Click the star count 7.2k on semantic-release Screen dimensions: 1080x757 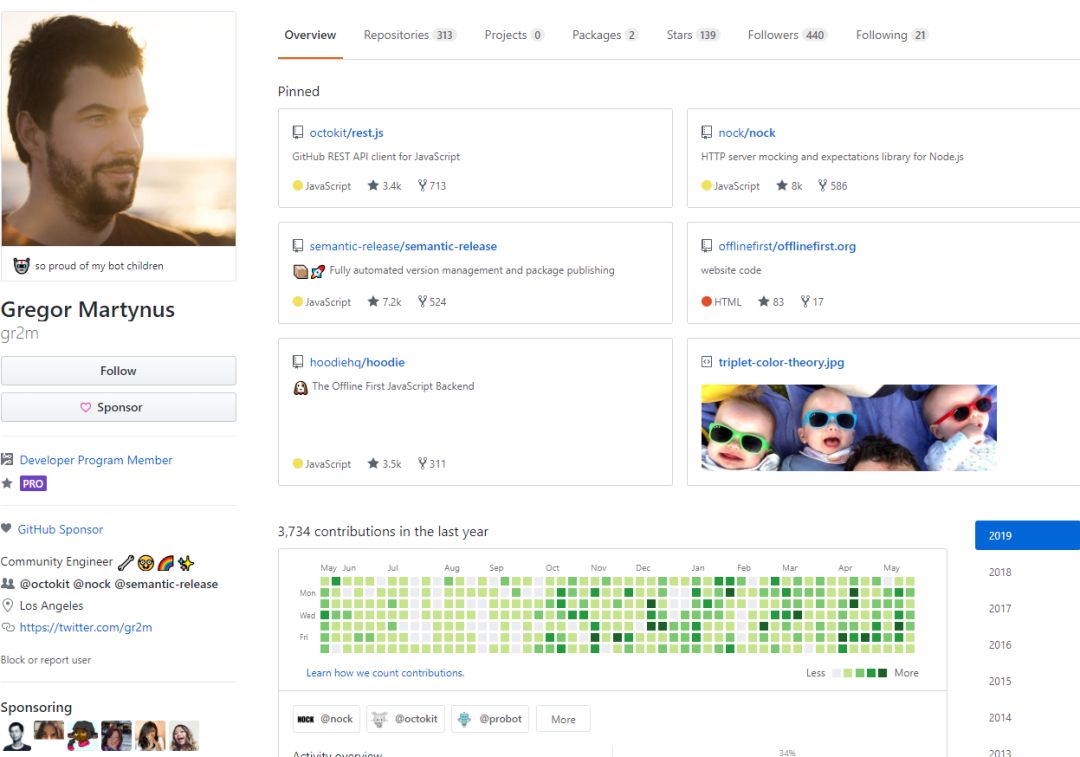coord(384,301)
